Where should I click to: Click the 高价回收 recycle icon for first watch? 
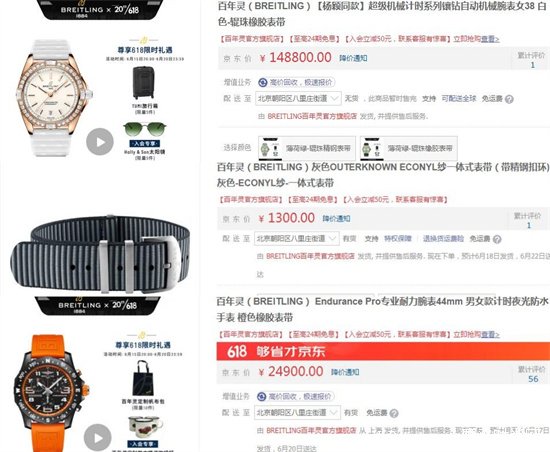(x=263, y=82)
